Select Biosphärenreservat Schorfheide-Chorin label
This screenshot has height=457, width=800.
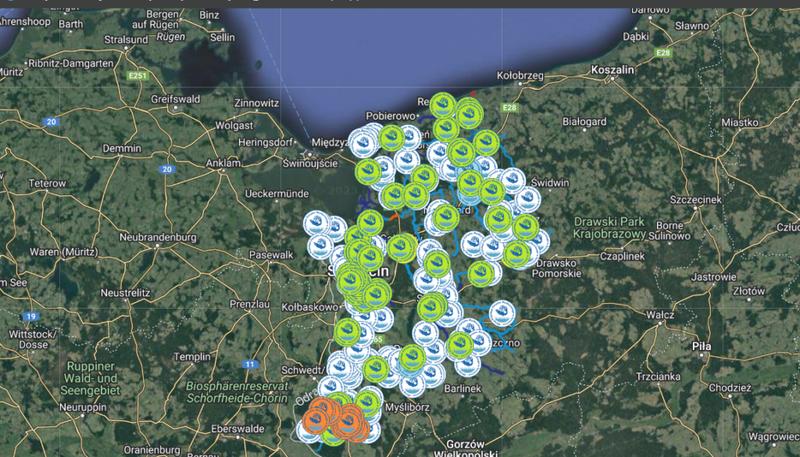click(237, 392)
